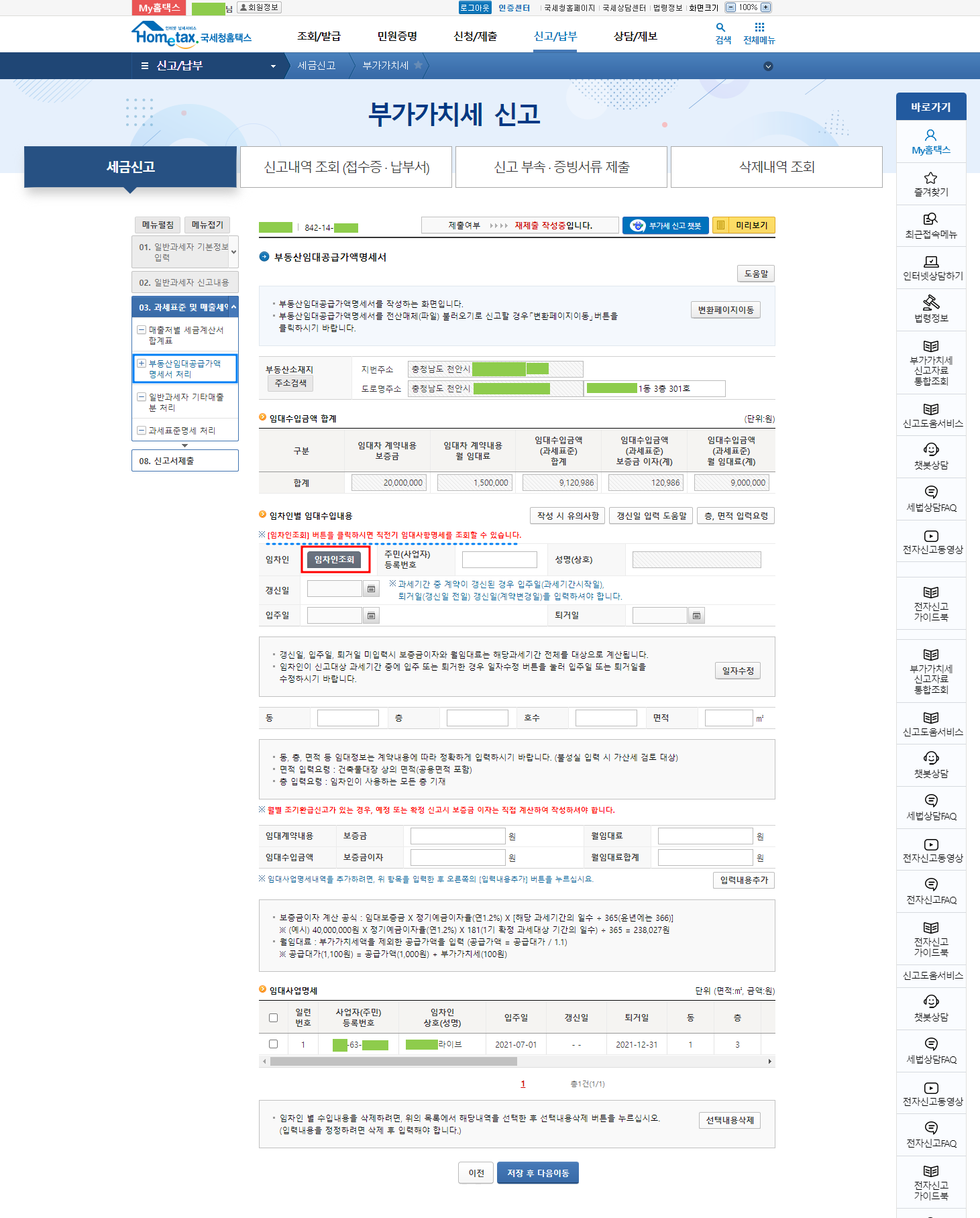Open the 조회/발급 top menu
The width and height of the screenshot is (980, 1218).
click(319, 36)
